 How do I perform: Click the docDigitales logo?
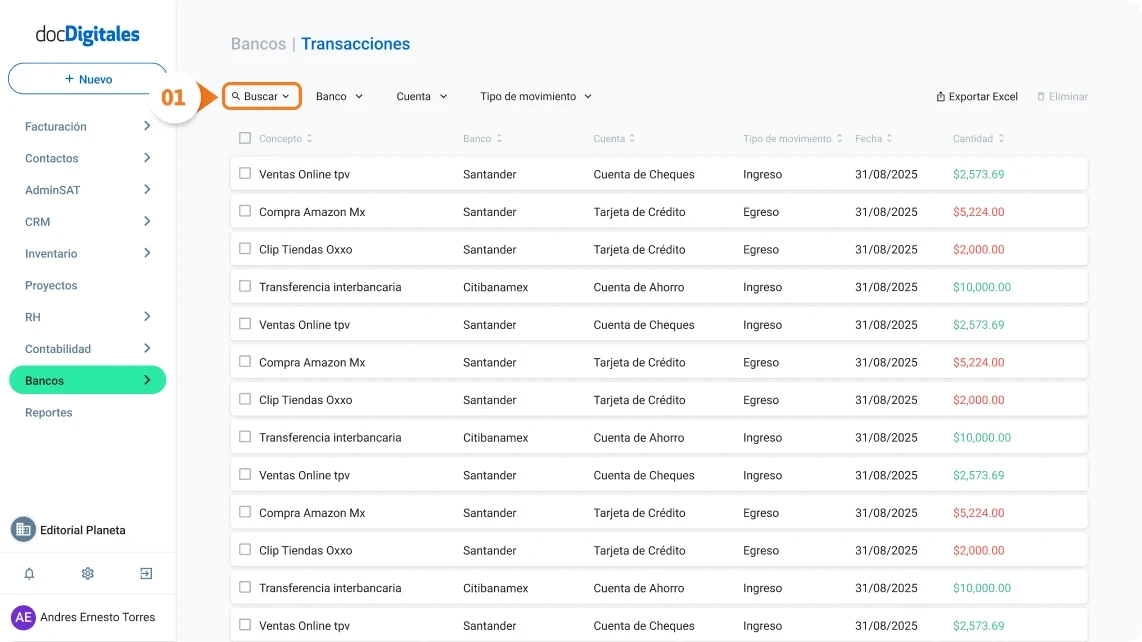(86, 33)
